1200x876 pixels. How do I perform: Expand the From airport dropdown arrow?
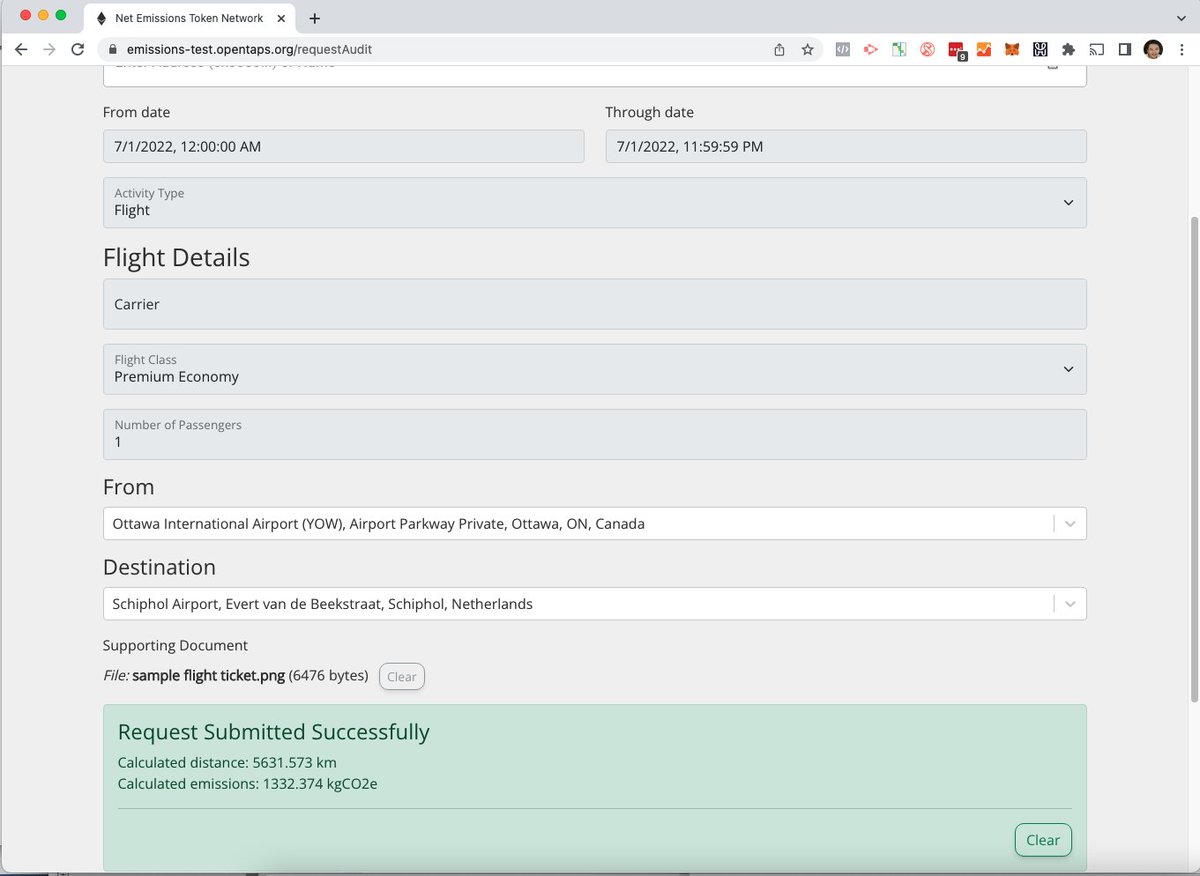(x=1070, y=524)
